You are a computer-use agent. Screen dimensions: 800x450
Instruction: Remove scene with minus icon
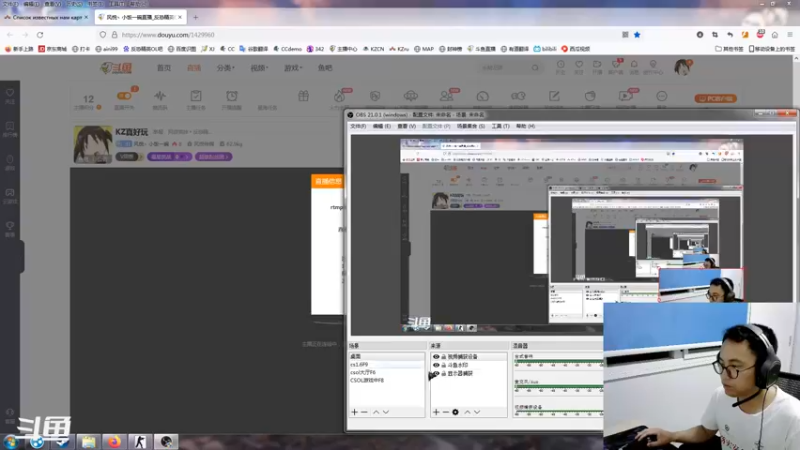coord(364,412)
